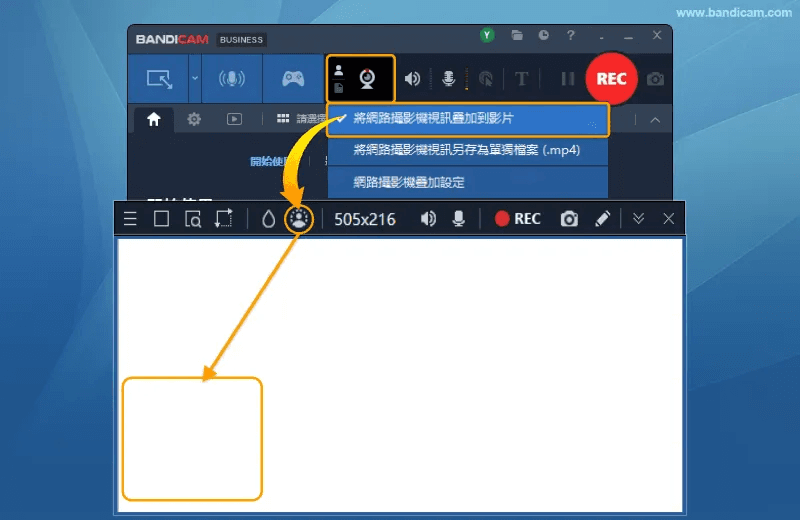Open the video play tab
This screenshot has width=800, height=520.
point(234,119)
